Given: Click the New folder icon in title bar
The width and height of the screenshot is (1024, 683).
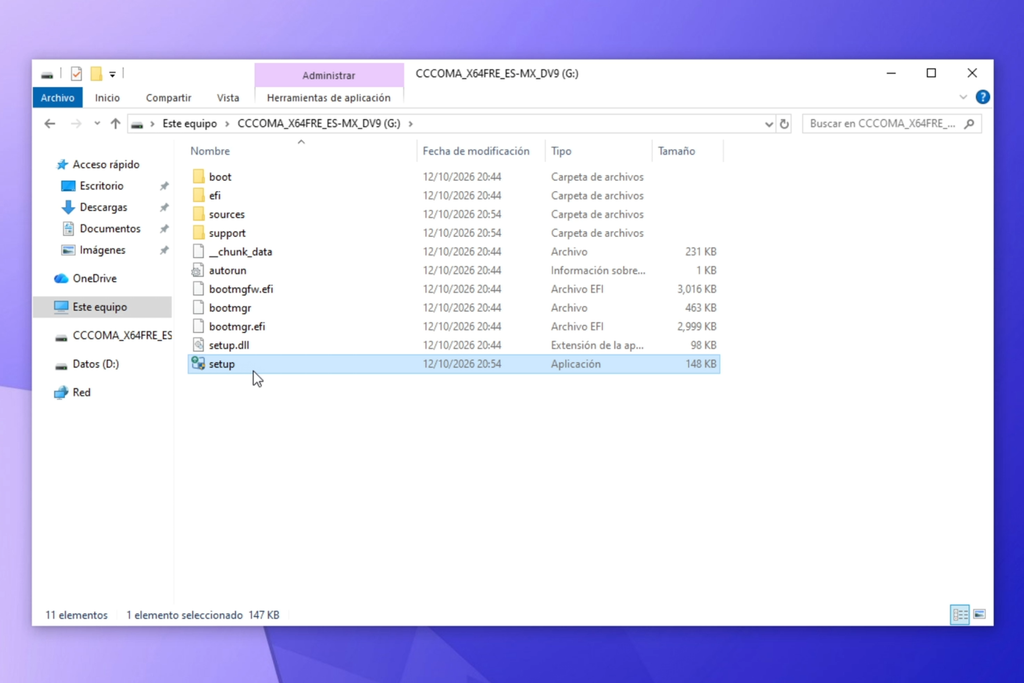Looking at the screenshot, I should (96, 74).
